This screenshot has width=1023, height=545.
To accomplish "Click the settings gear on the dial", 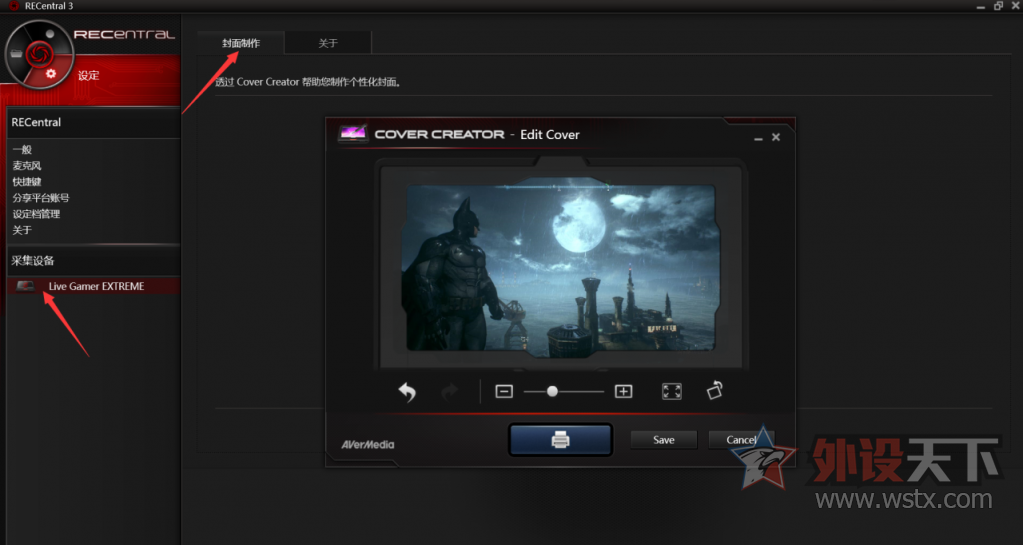I will click(51, 74).
